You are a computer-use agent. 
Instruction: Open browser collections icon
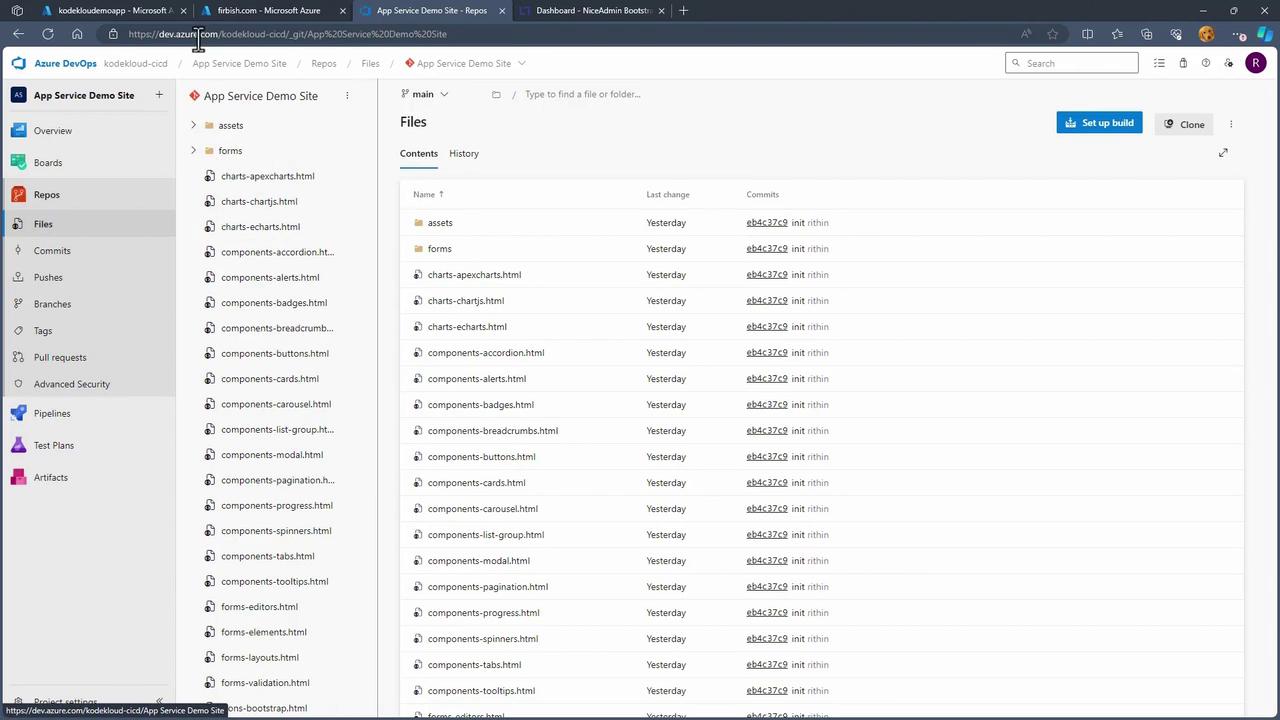1146,34
